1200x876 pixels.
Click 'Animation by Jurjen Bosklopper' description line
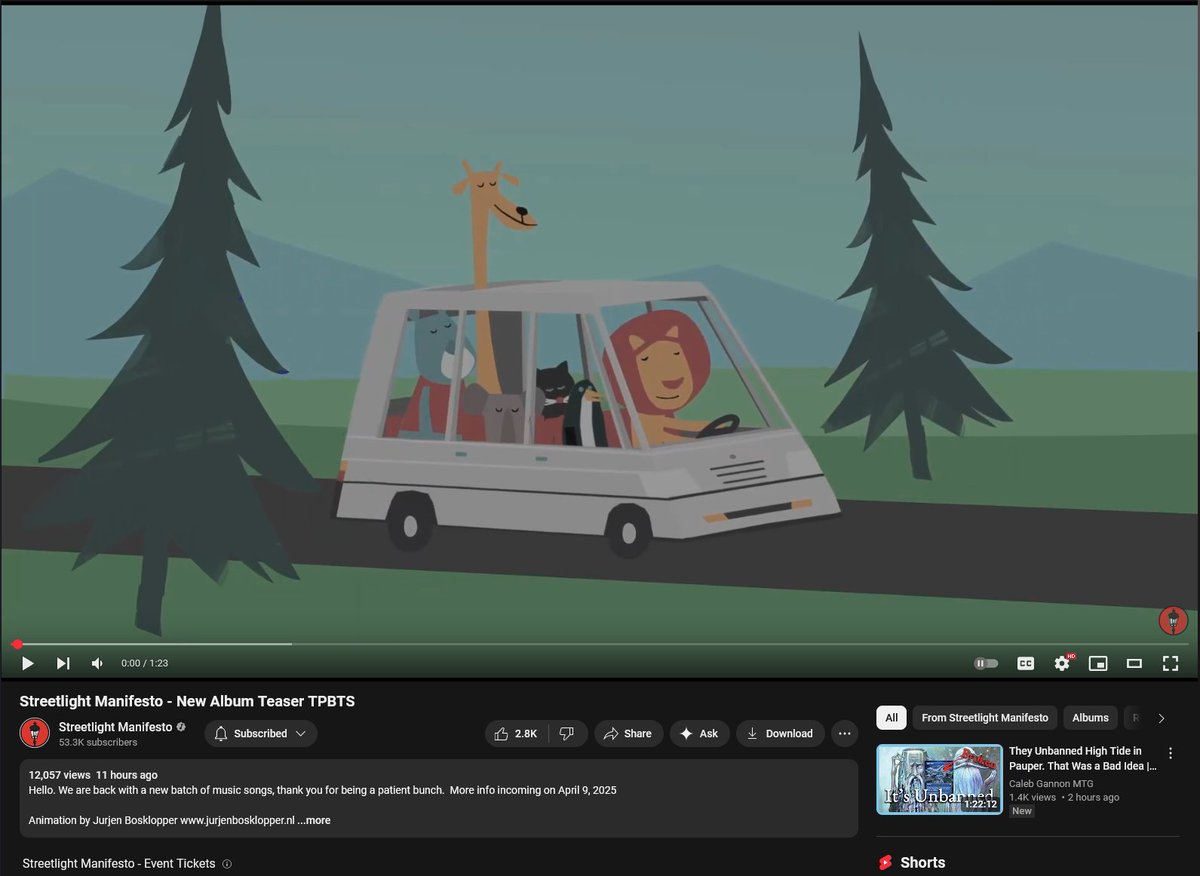[x=162, y=820]
